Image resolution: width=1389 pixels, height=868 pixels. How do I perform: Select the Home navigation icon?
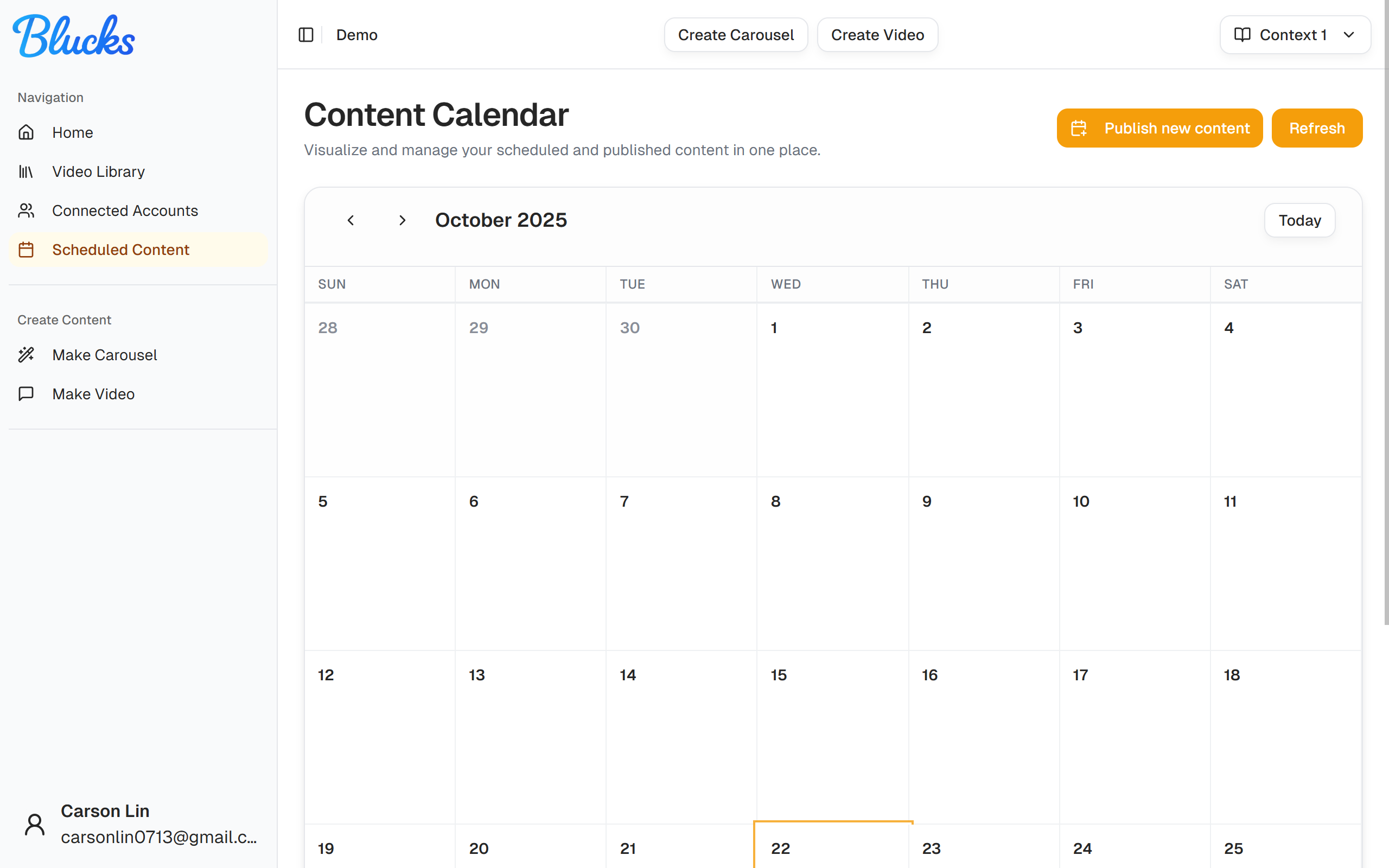tap(26, 132)
